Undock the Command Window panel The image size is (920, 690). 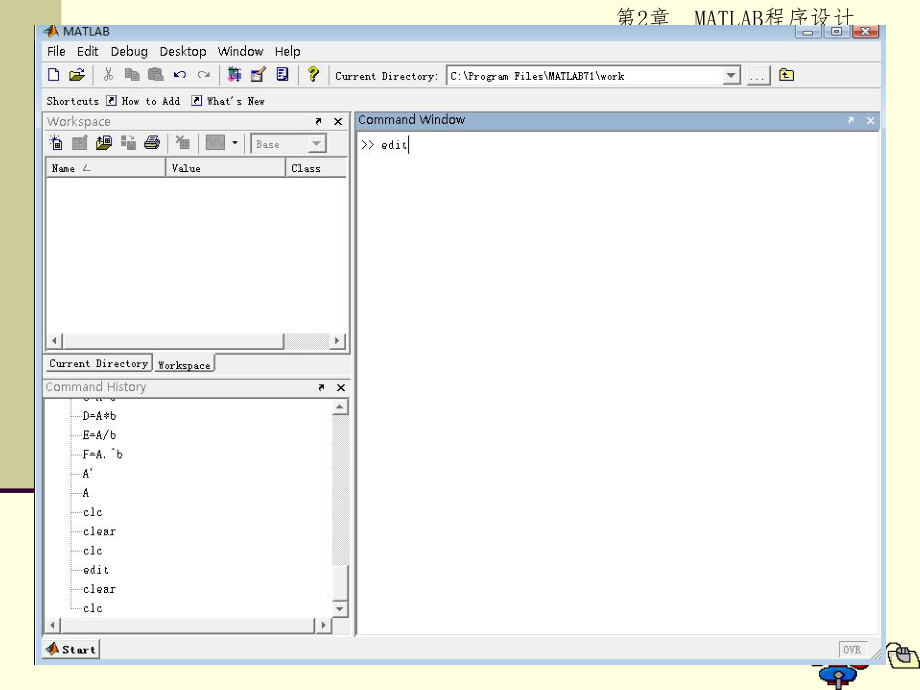(x=851, y=120)
